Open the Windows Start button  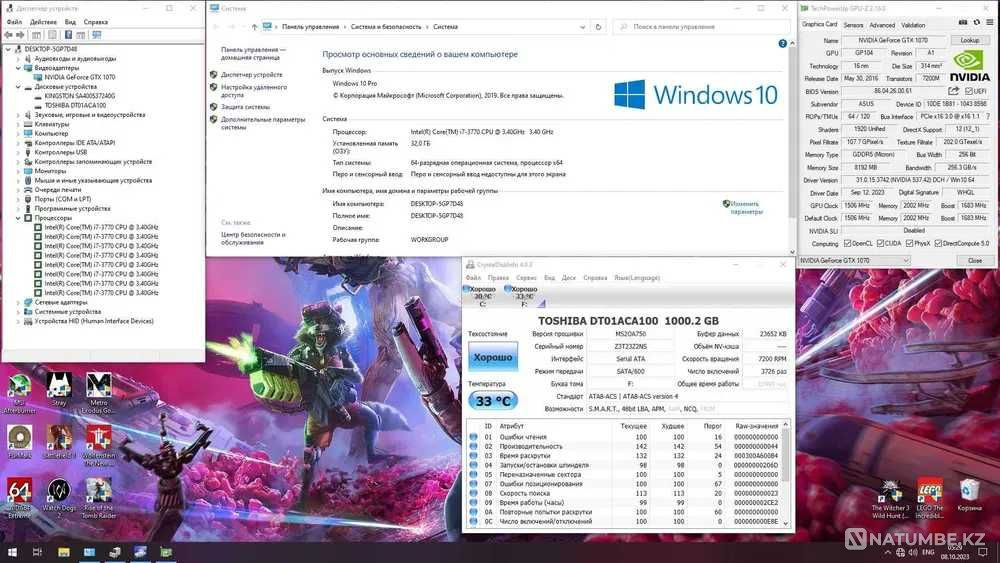coord(12,552)
